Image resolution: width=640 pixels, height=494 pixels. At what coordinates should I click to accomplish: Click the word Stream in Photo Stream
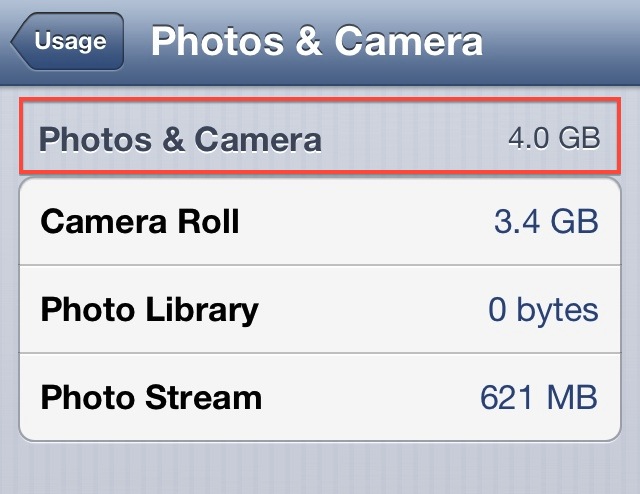click(x=205, y=398)
